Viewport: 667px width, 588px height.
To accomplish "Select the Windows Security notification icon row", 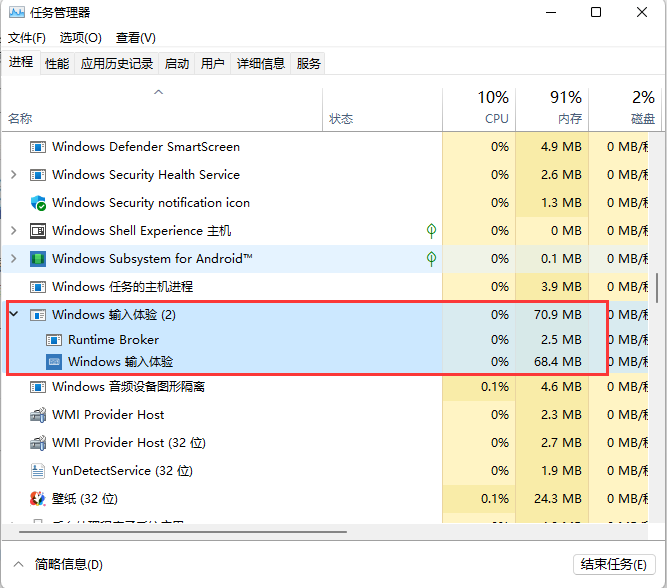I will (x=325, y=203).
